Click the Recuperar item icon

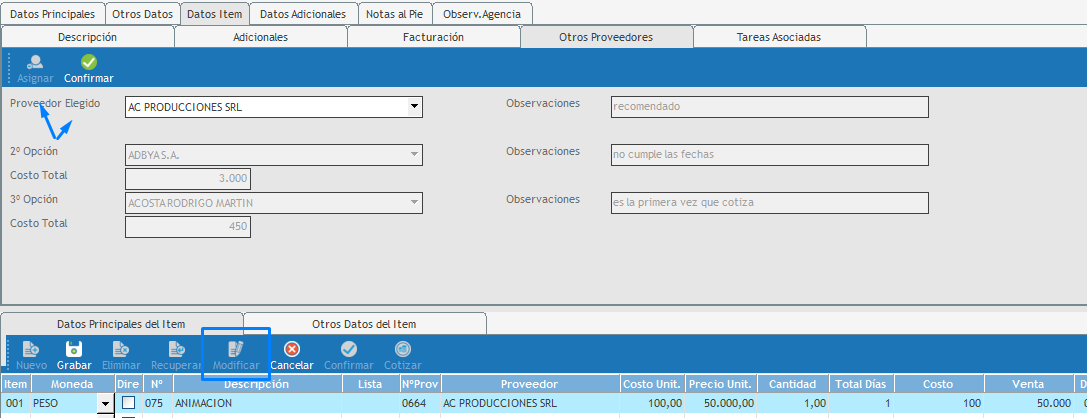(x=176, y=349)
